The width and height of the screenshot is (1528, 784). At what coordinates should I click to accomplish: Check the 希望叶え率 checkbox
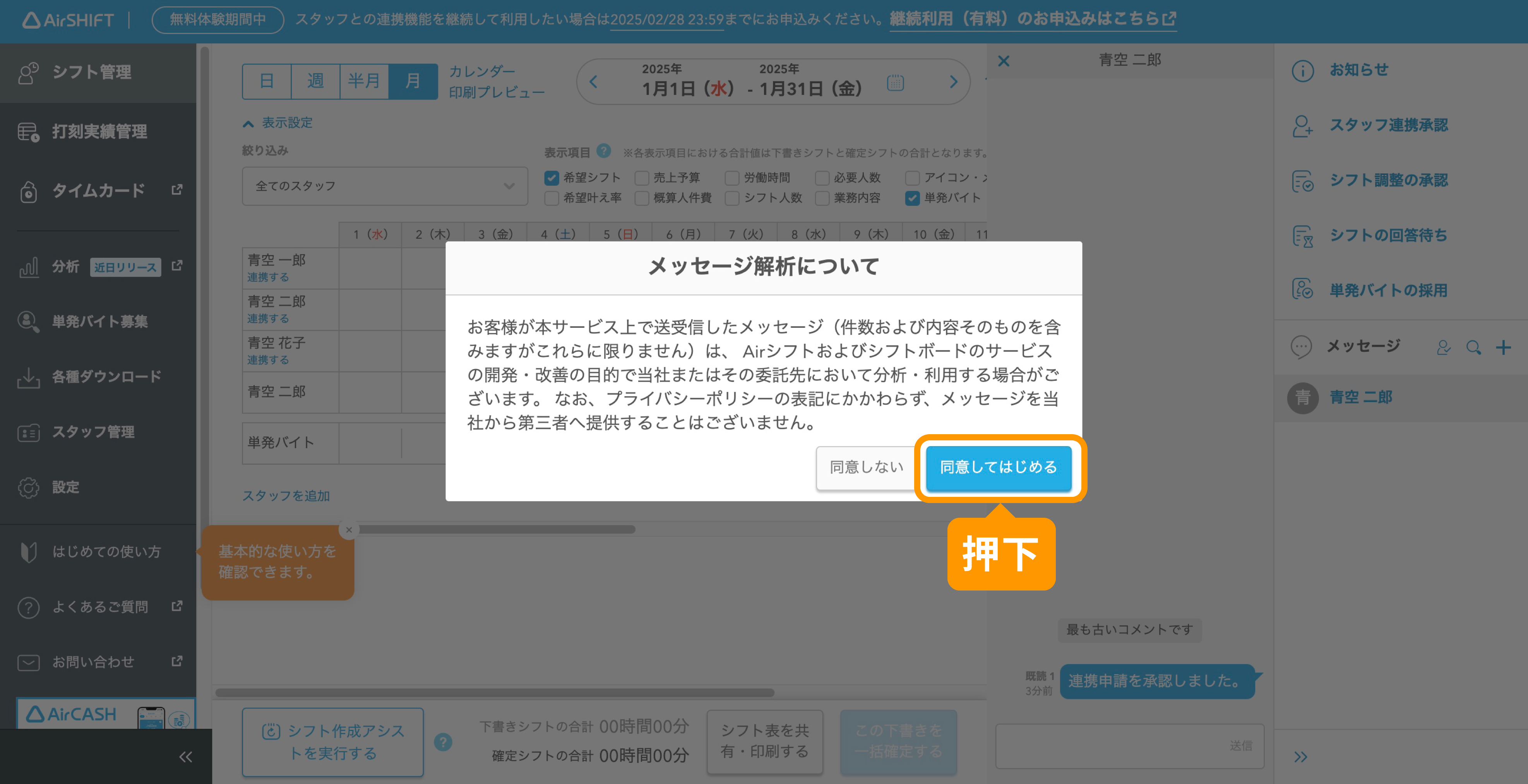tap(552, 198)
